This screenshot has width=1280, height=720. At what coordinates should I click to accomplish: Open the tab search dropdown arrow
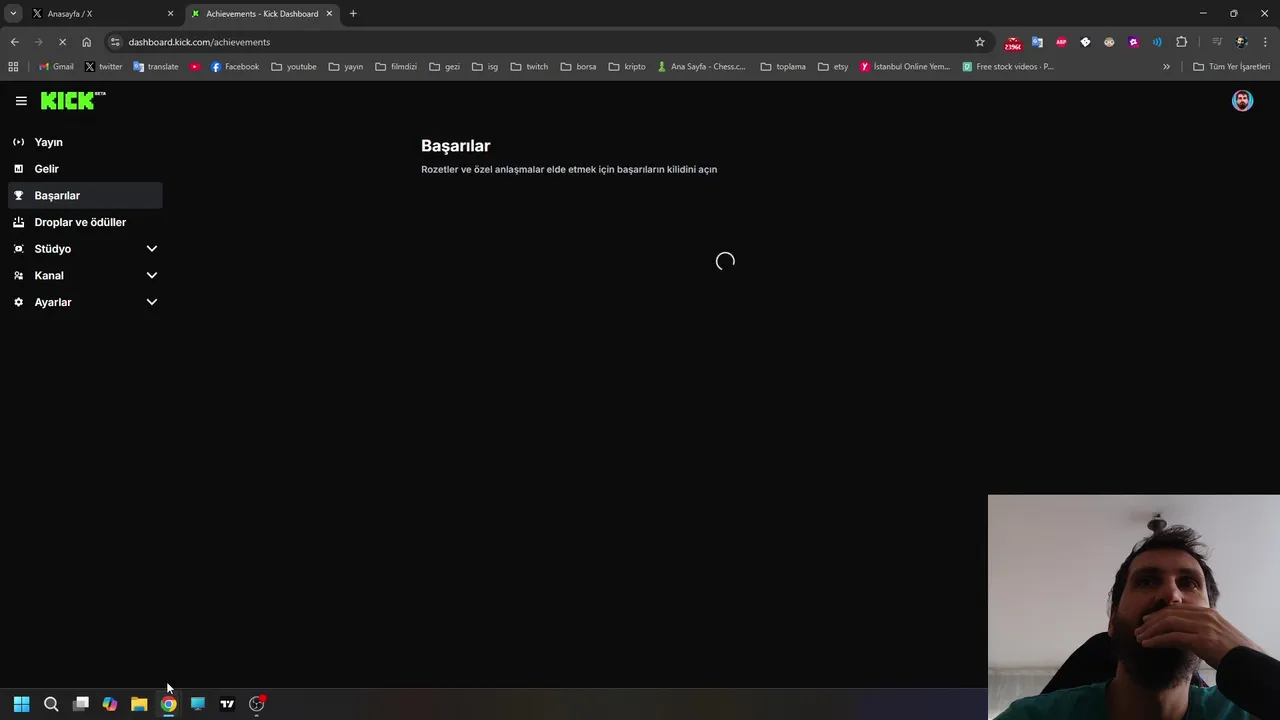(x=13, y=14)
